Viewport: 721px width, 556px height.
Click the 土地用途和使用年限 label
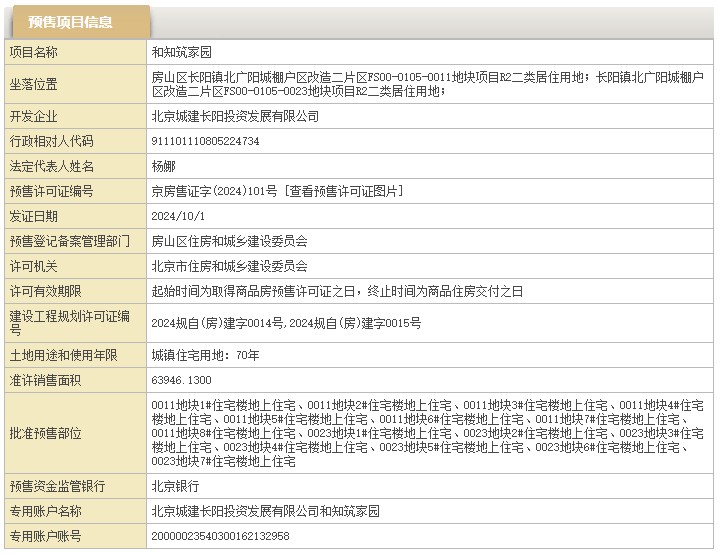tap(63, 355)
